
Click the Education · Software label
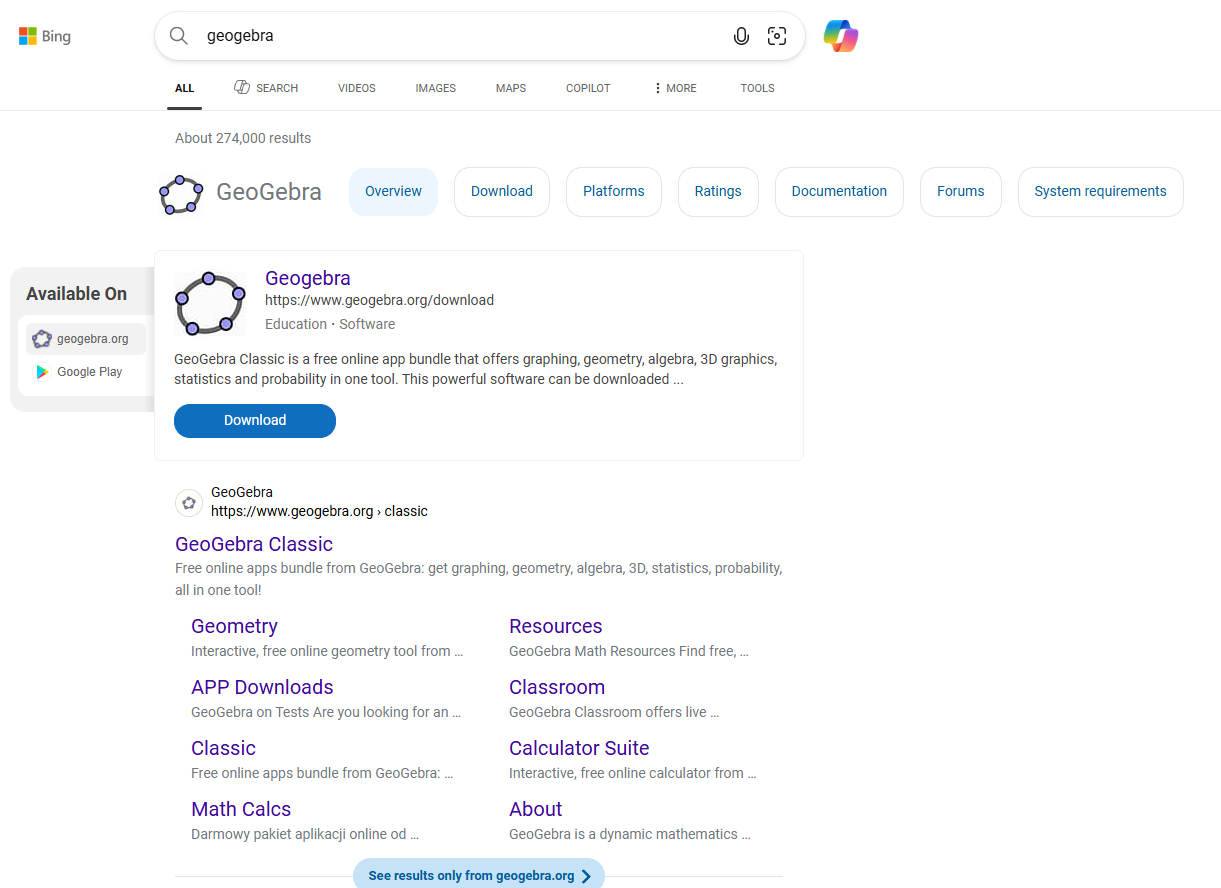[330, 324]
